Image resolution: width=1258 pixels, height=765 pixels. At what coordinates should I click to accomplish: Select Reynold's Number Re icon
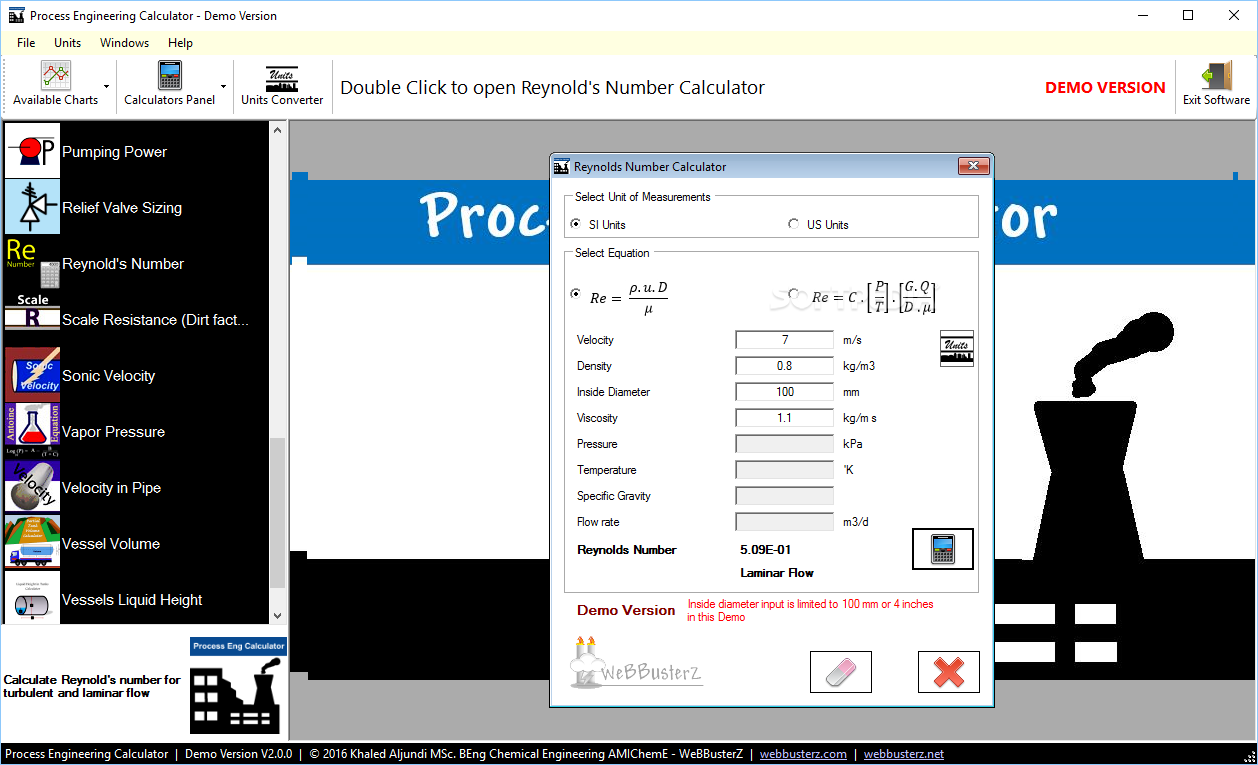[x=33, y=264]
